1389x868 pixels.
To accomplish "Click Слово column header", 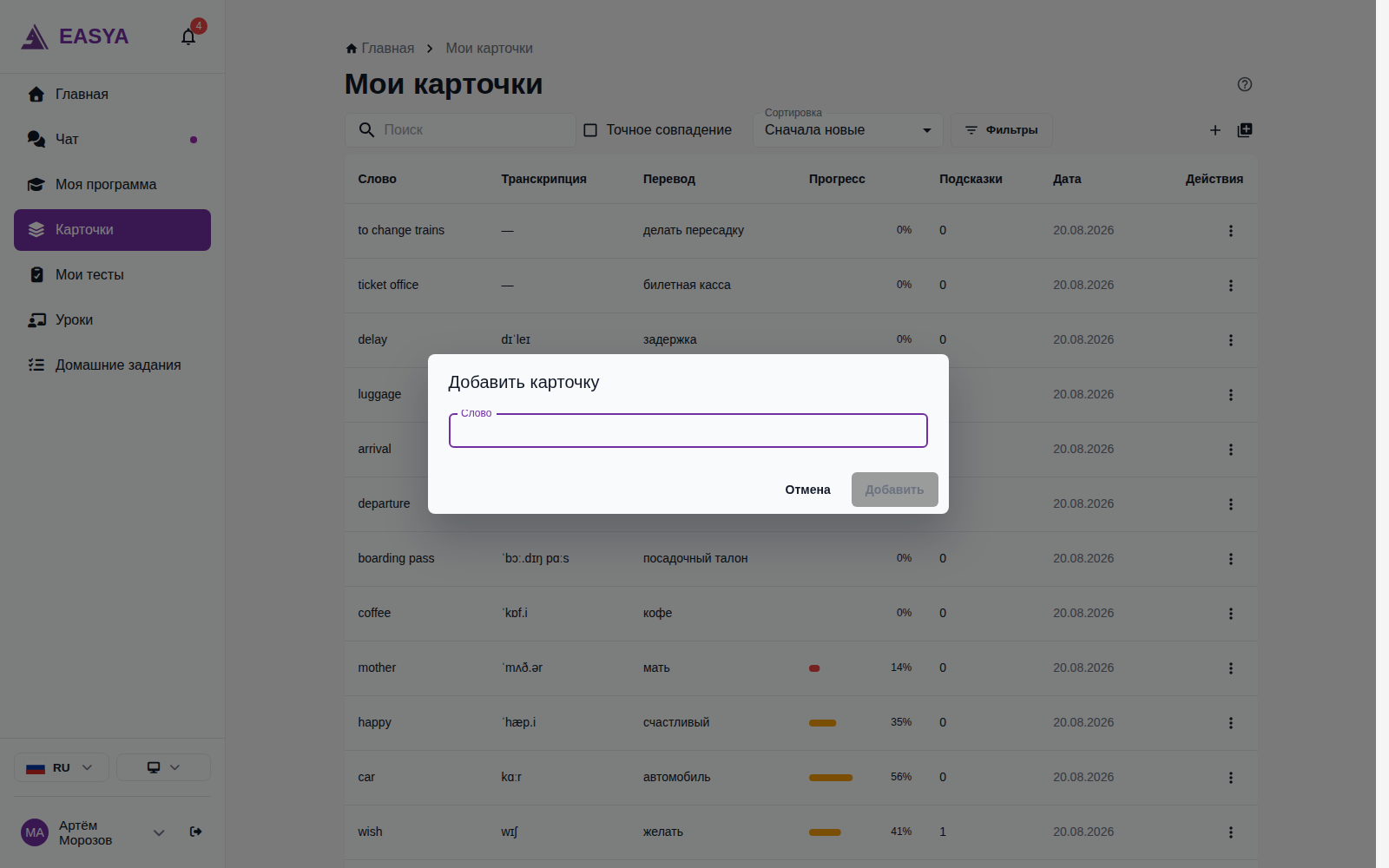I will tap(377, 179).
